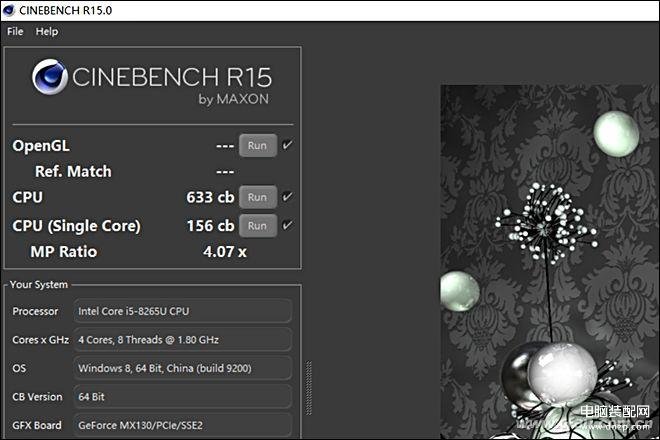Toggle the CPU test checkbox
660x440 pixels.
(287, 197)
